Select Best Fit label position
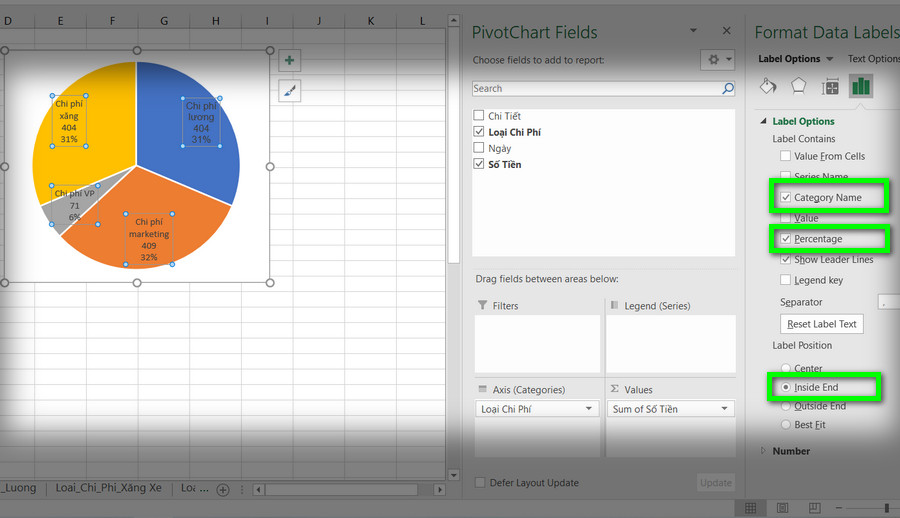This screenshot has height=518, width=900. (x=786, y=424)
